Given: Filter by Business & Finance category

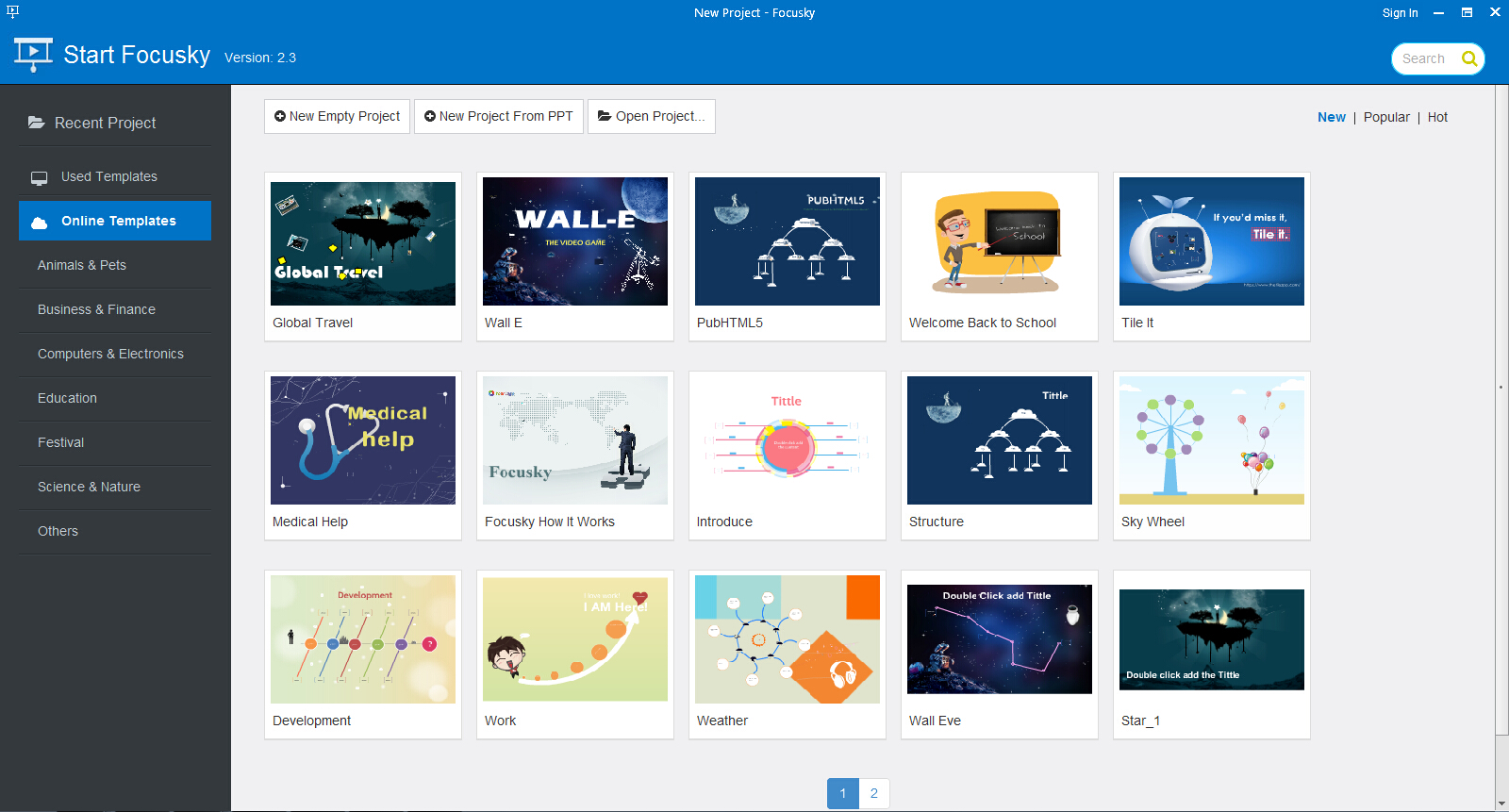Looking at the screenshot, I should pos(115,309).
